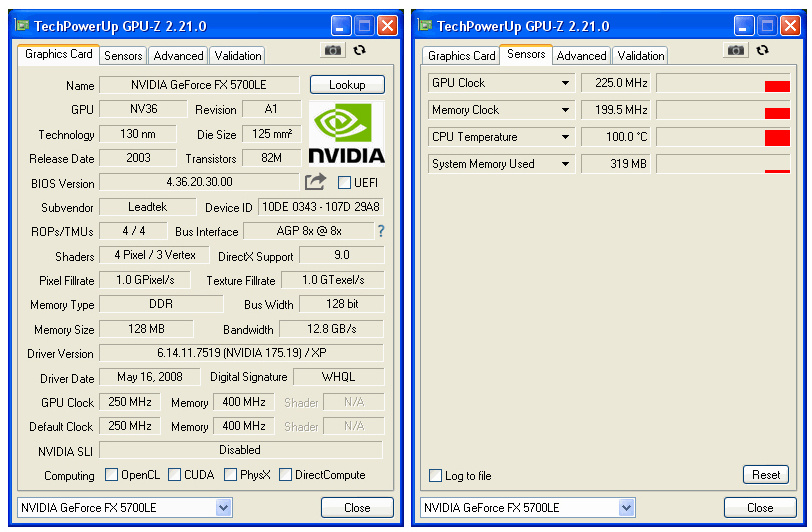Click the Digital Signature WHQL value
Viewport: 812px width, 532px height.
(339, 377)
